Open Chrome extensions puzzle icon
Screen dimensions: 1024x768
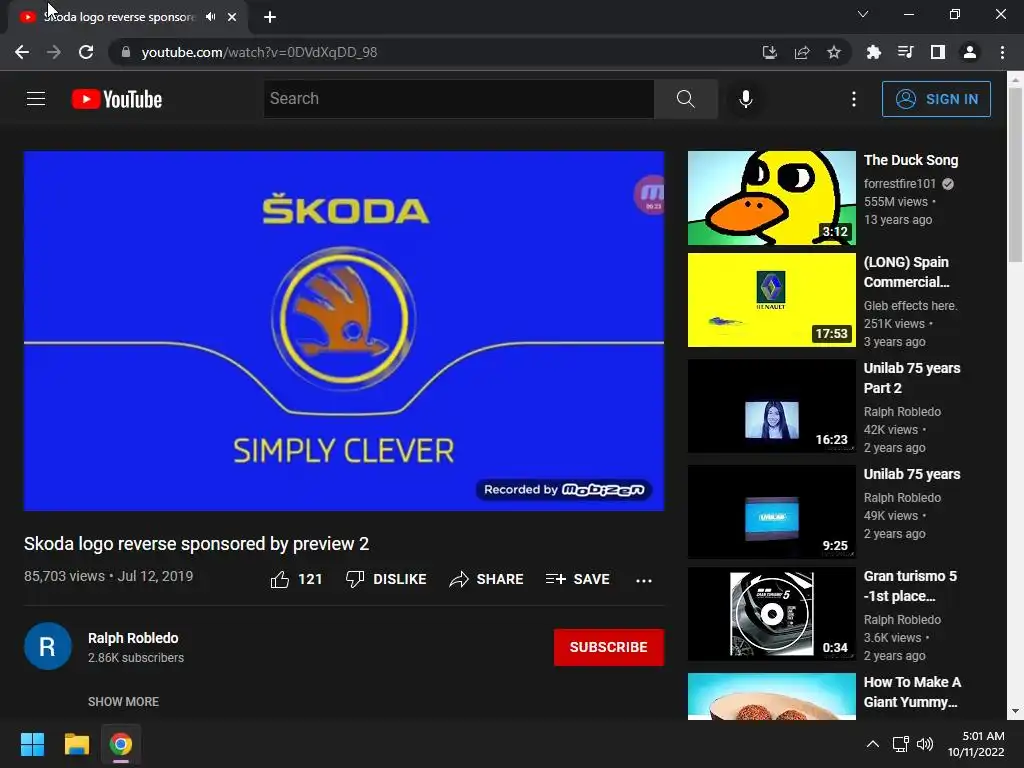point(873,52)
